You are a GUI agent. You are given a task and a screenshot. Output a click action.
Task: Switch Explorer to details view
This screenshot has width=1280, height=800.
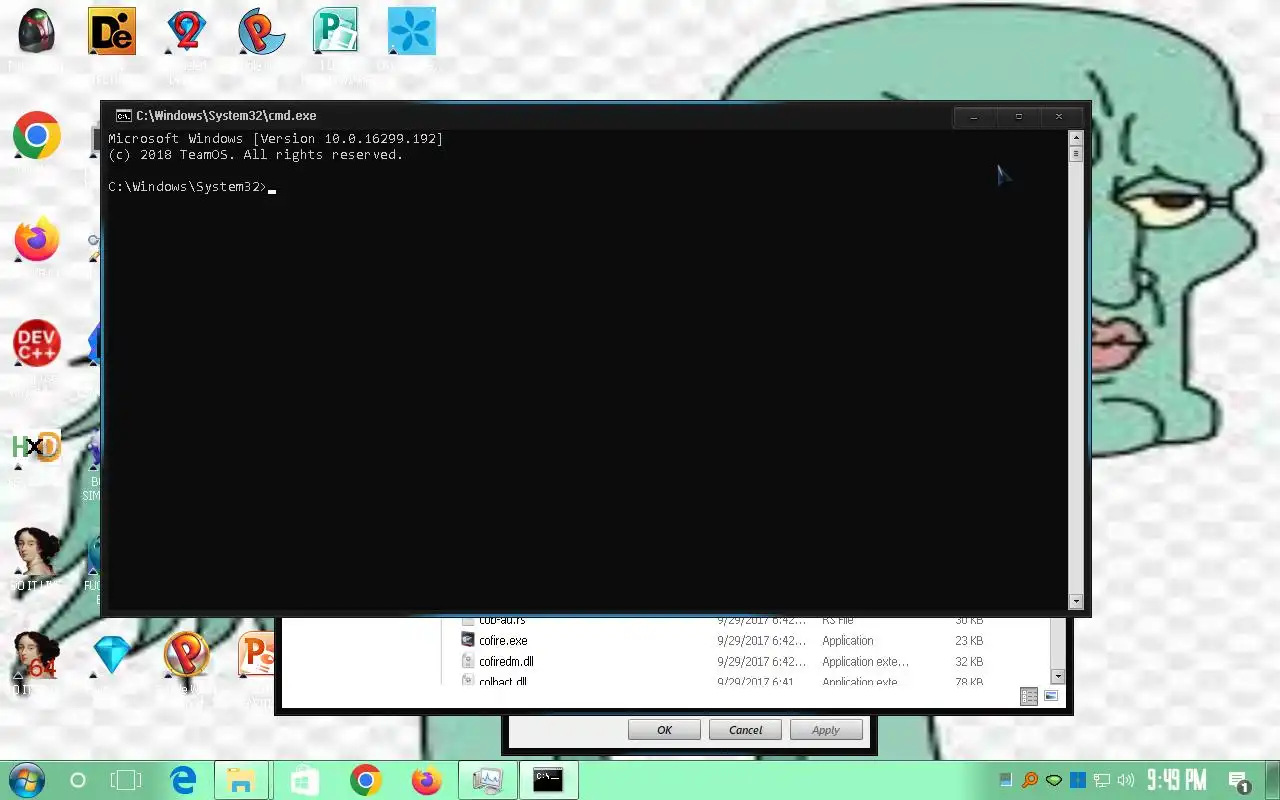pyautogui.click(x=1029, y=696)
